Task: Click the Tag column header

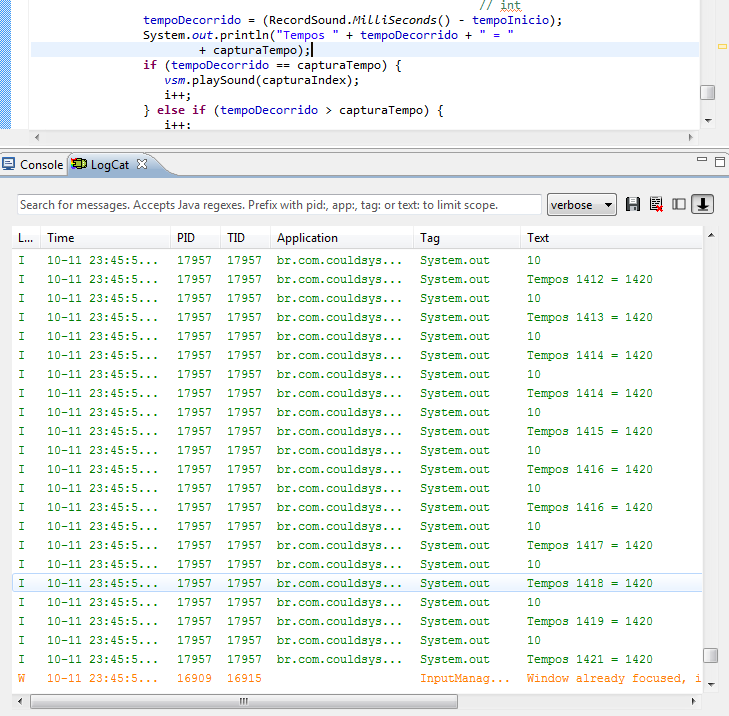Action: (x=466, y=238)
